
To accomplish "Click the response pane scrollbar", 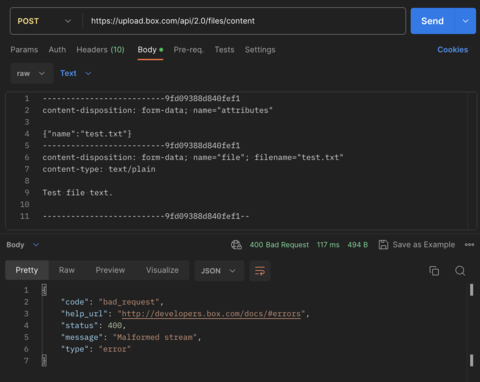I will click(x=471, y=325).
